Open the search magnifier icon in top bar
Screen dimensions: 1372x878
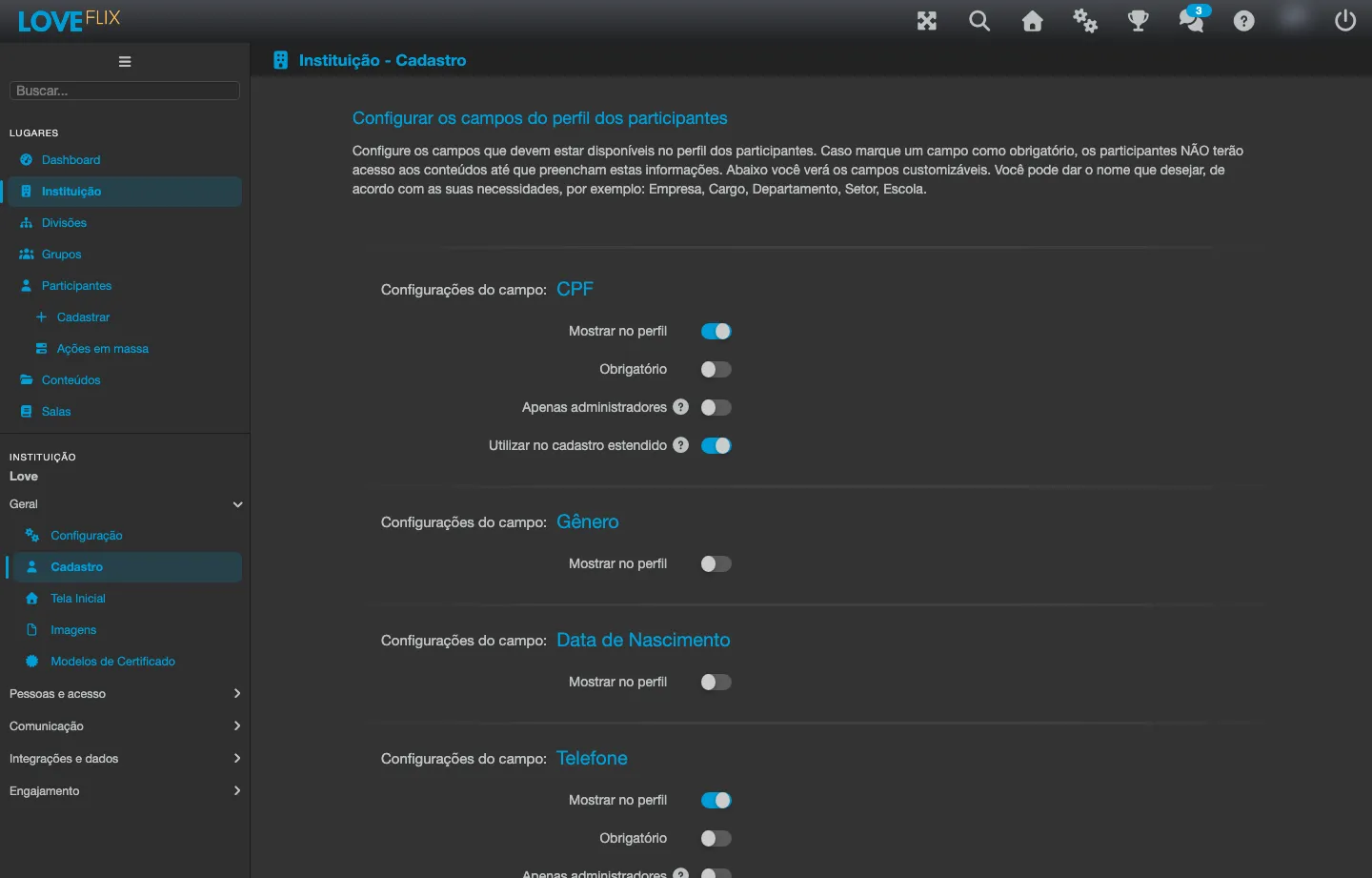[x=979, y=21]
